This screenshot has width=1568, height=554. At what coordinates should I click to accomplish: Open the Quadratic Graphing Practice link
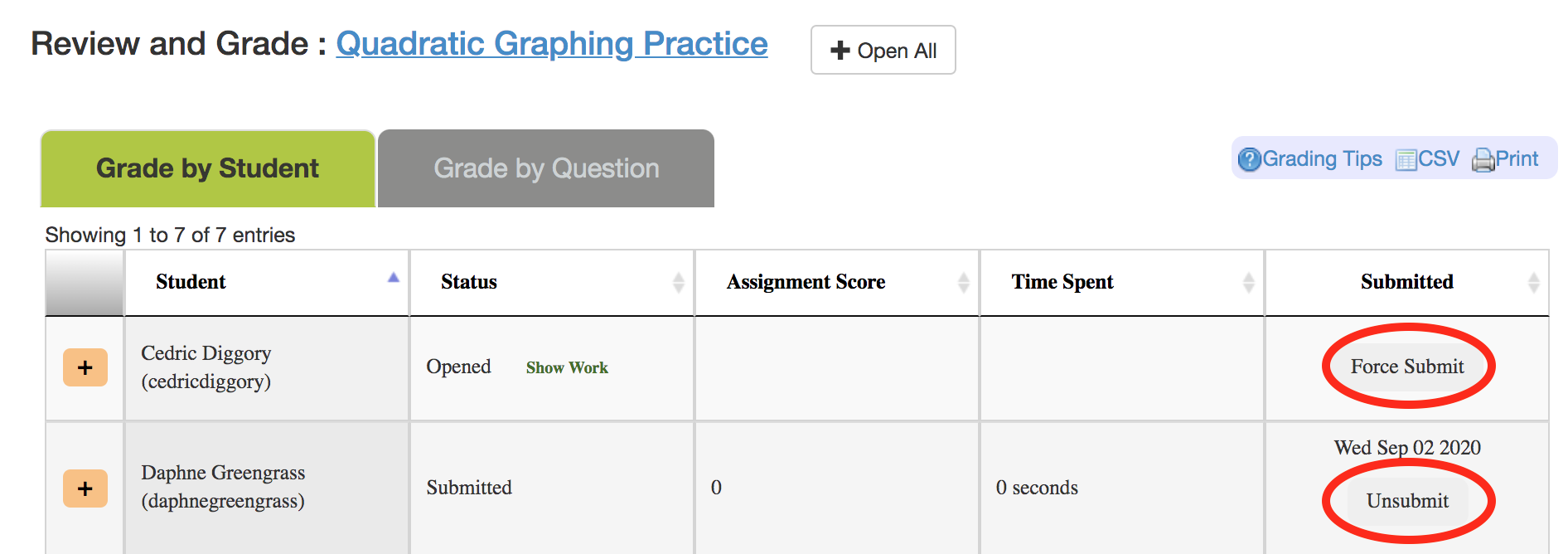[x=552, y=44]
